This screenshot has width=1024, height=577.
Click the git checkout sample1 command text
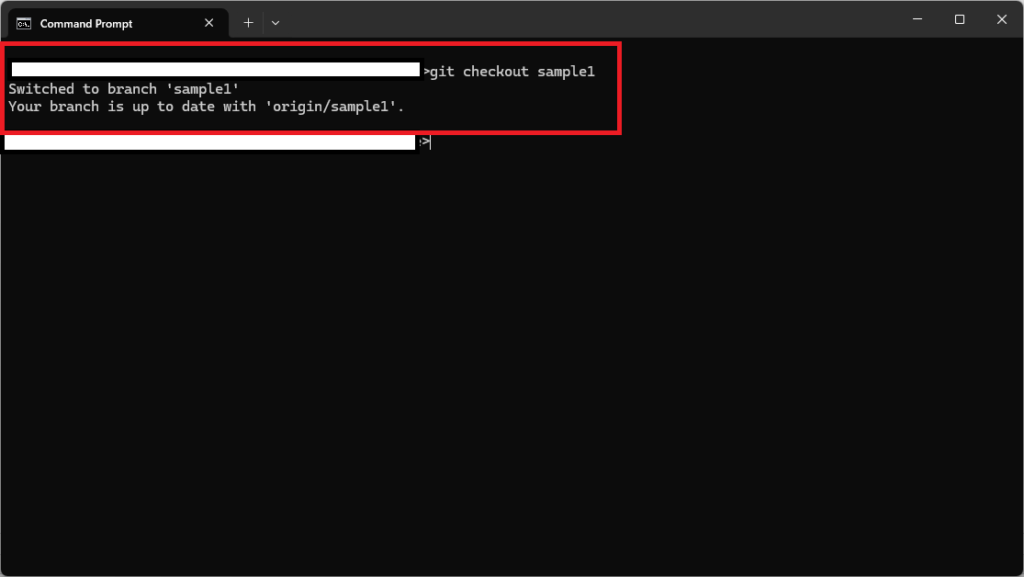click(x=513, y=71)
